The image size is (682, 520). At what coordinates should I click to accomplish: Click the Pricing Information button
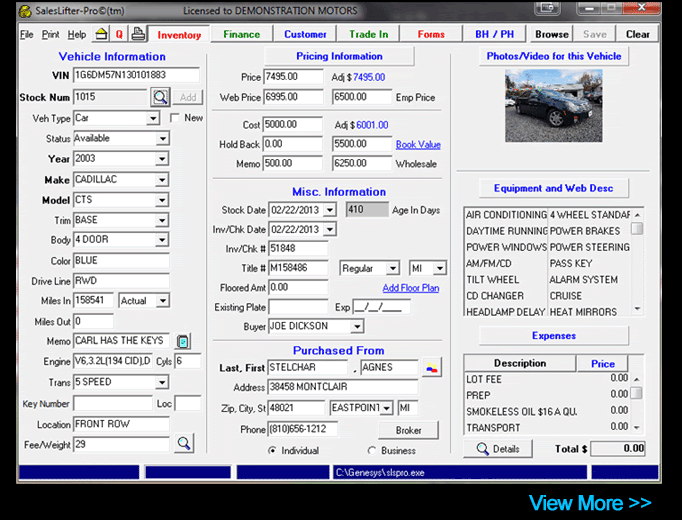click(x=339, y=56)
